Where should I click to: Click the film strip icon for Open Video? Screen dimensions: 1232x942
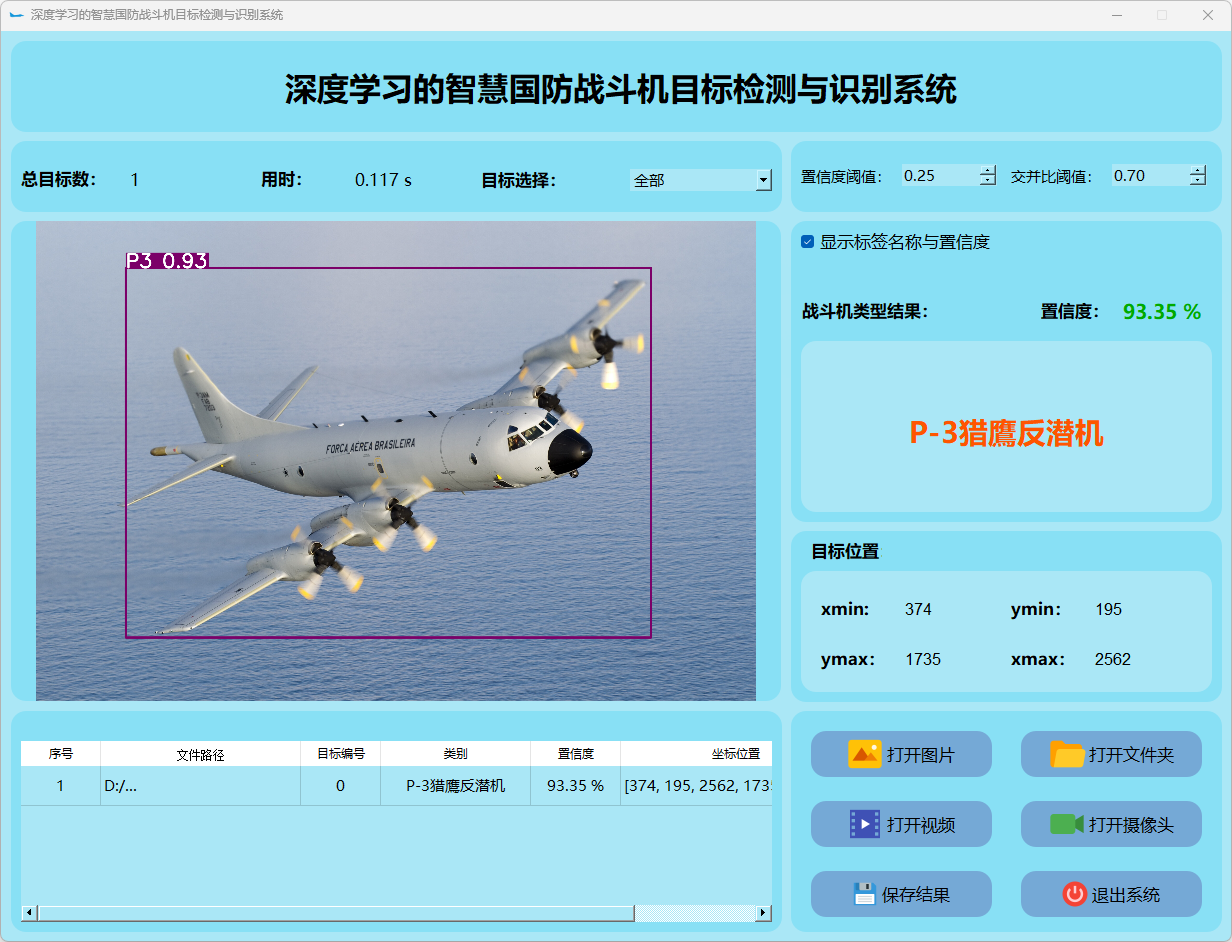pyautogui.click(x=864, y=824)
